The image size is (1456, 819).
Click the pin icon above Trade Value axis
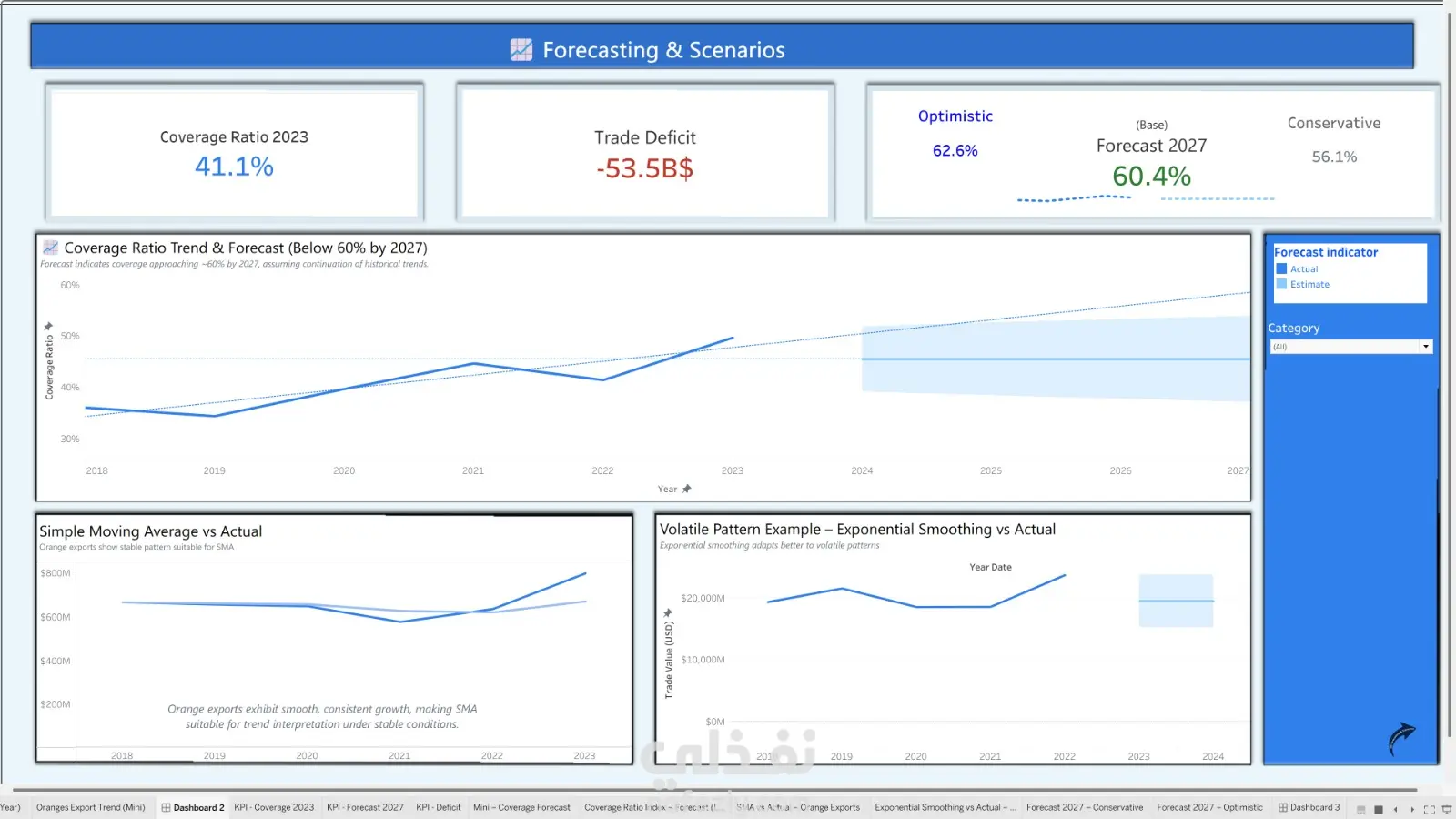[x=668, y=612]
